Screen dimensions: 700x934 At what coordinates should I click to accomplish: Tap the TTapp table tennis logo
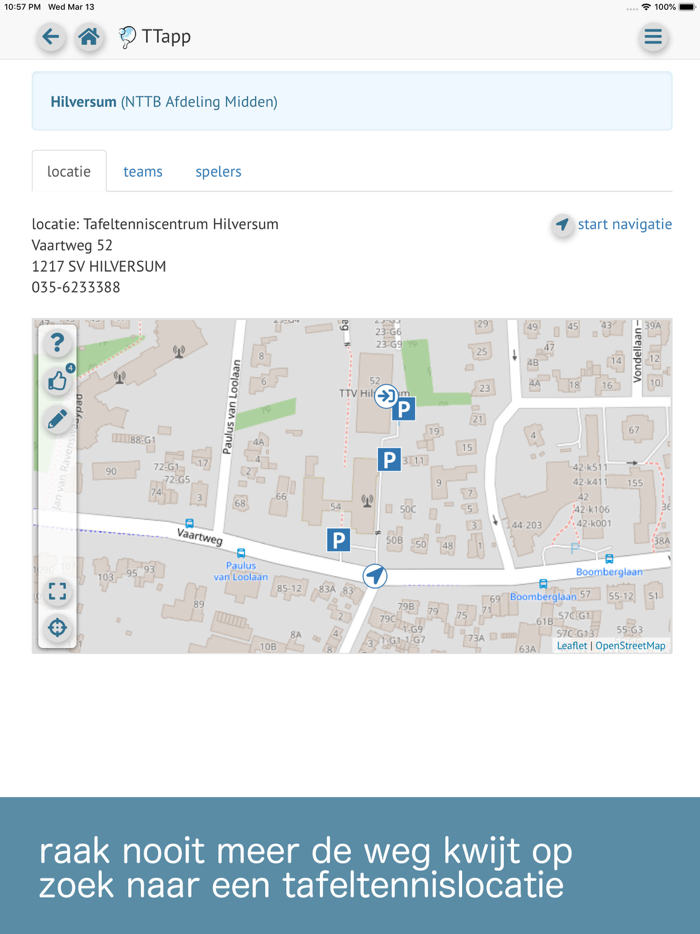tap(126, 37)
